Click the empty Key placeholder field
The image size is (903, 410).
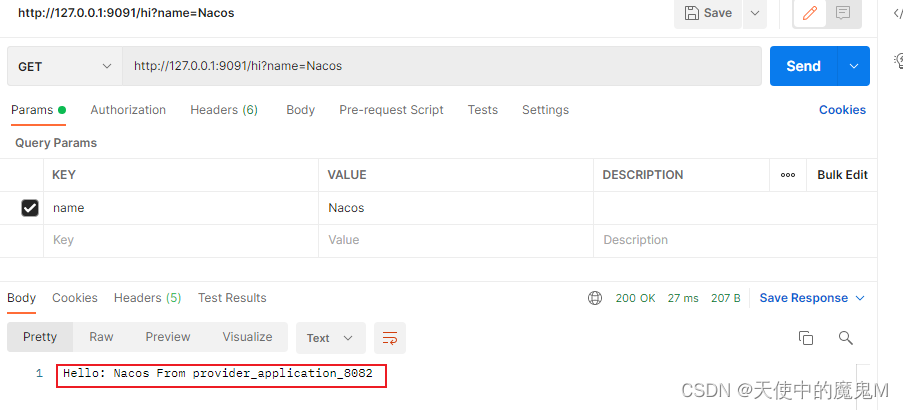coord(181,240)
